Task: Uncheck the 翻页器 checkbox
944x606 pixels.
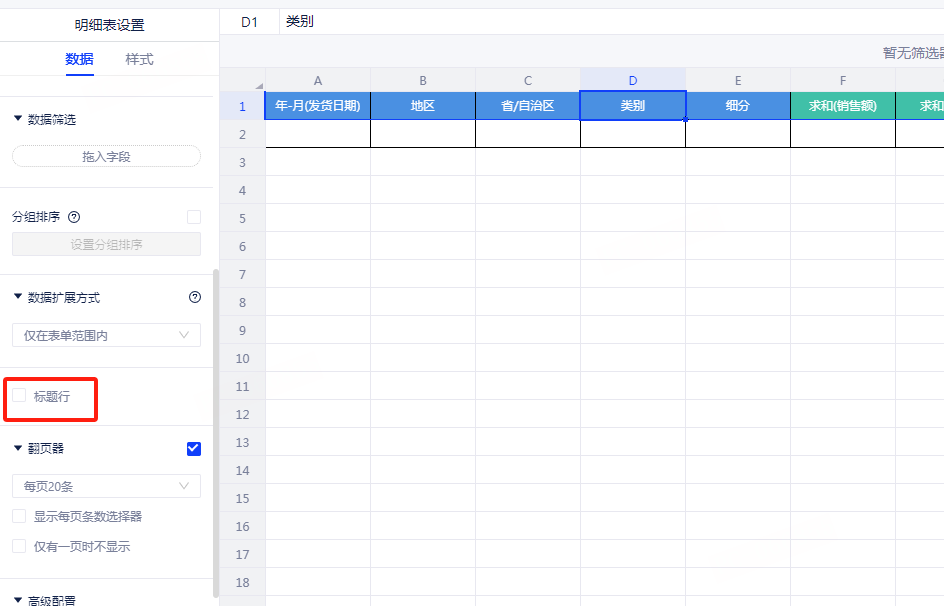Action: point(194,449)
